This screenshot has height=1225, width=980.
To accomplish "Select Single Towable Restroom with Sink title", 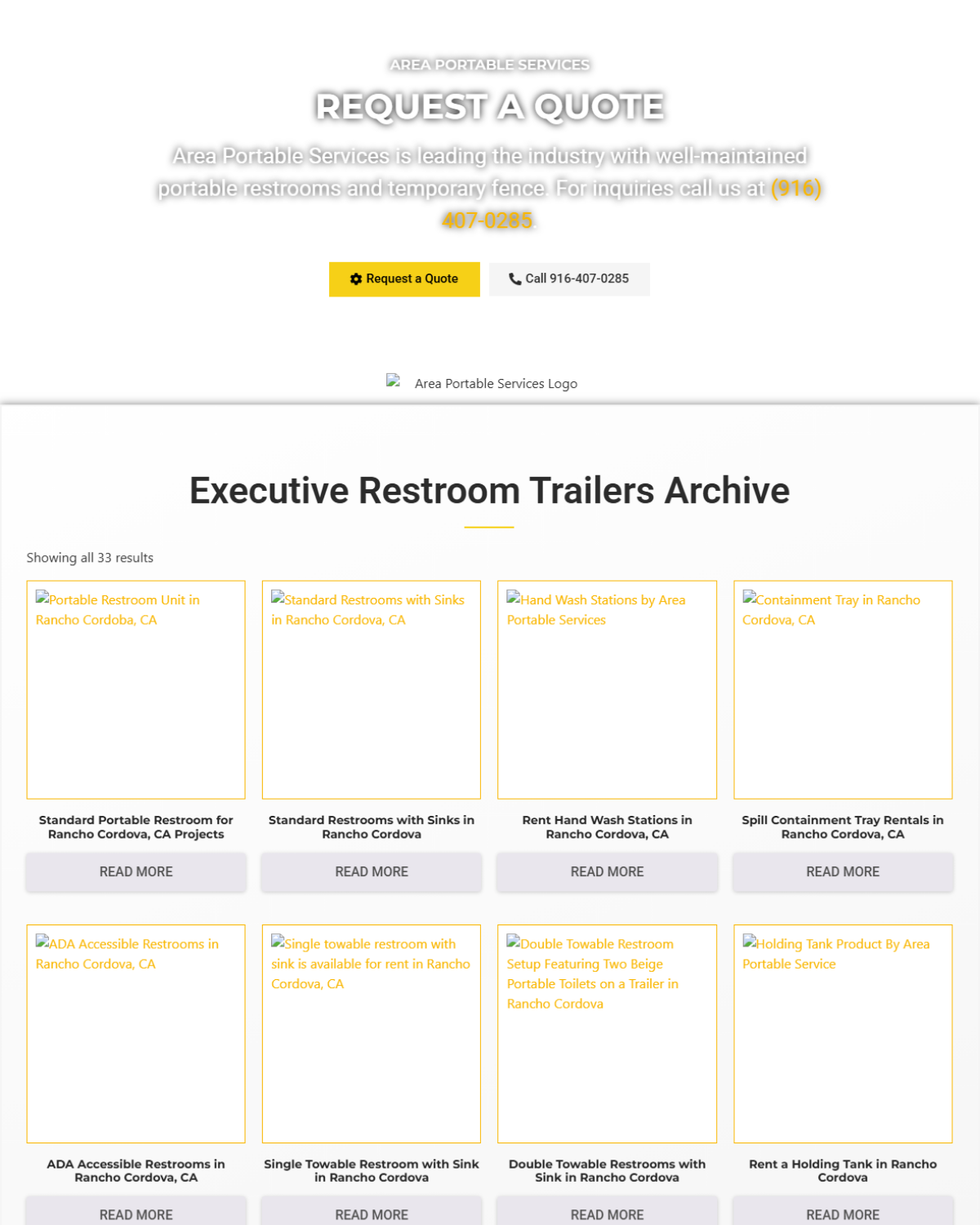I will 371,1170.
